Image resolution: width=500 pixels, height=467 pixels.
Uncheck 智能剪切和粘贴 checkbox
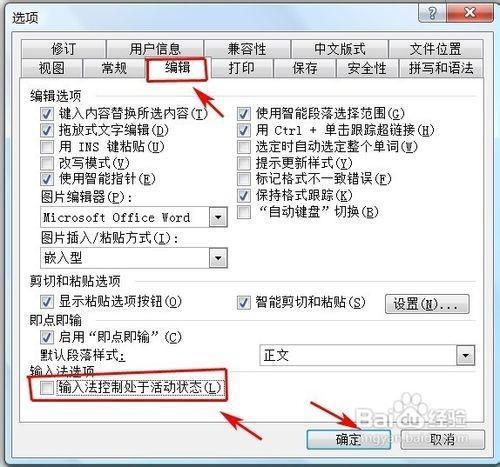(244, 303)
